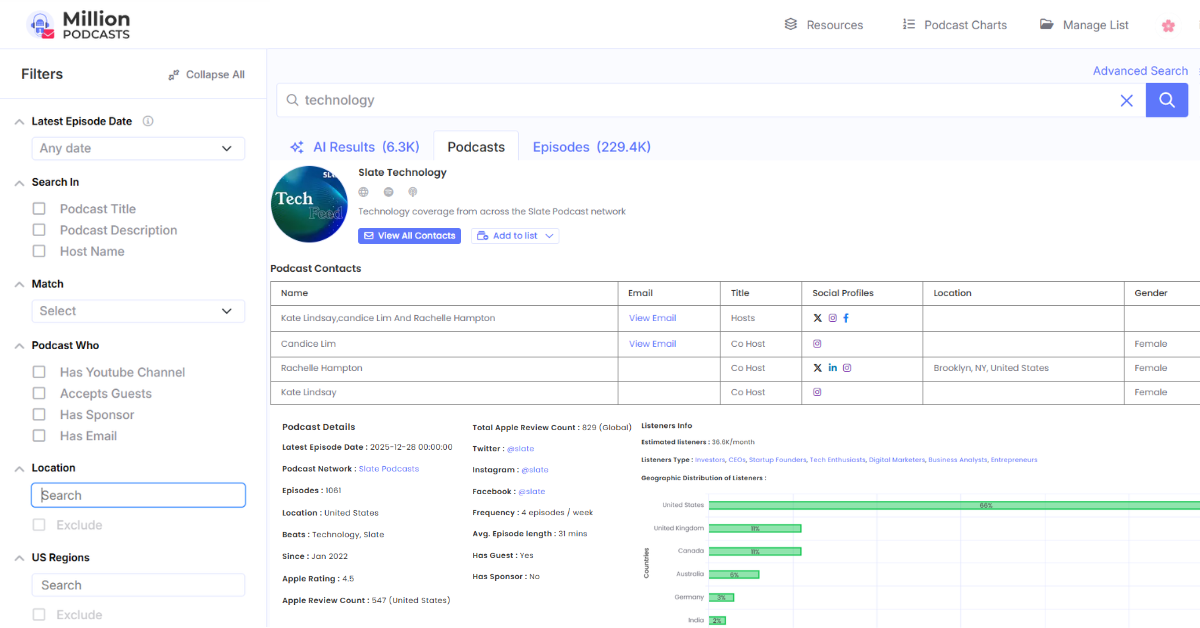Tick the Podcast Title checkbox
The width and height of the screenshot is (1200, 628).
pyautogui.click(x=39, y=209)
